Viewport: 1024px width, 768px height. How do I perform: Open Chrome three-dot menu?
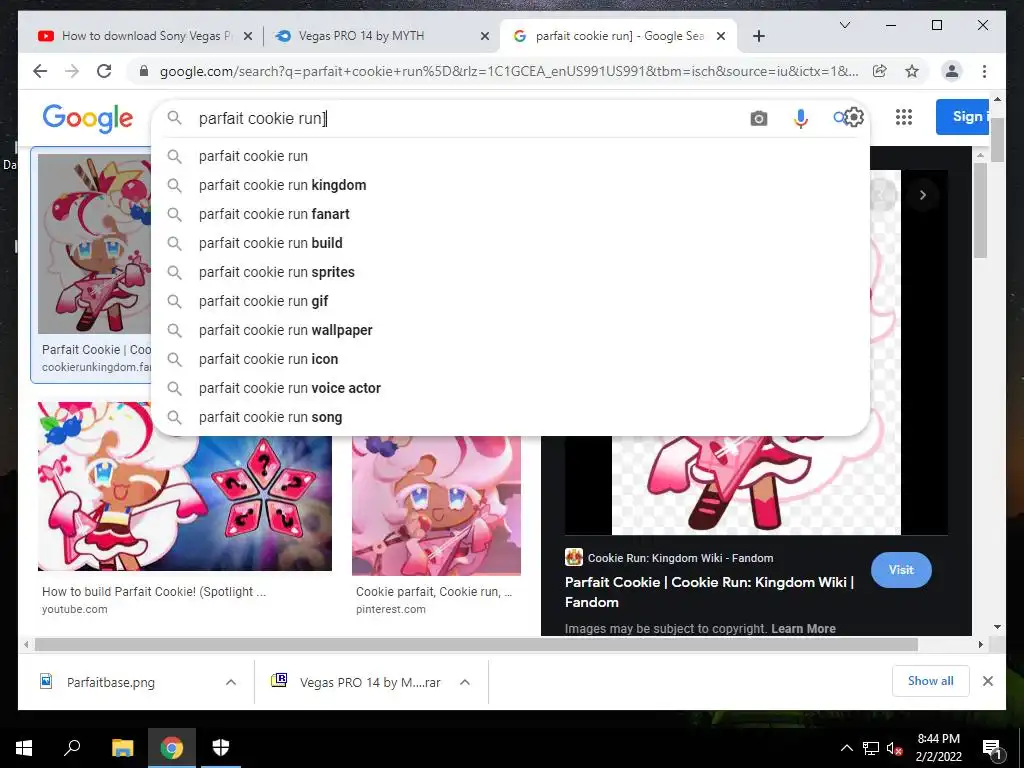click(x=984, y=71)
